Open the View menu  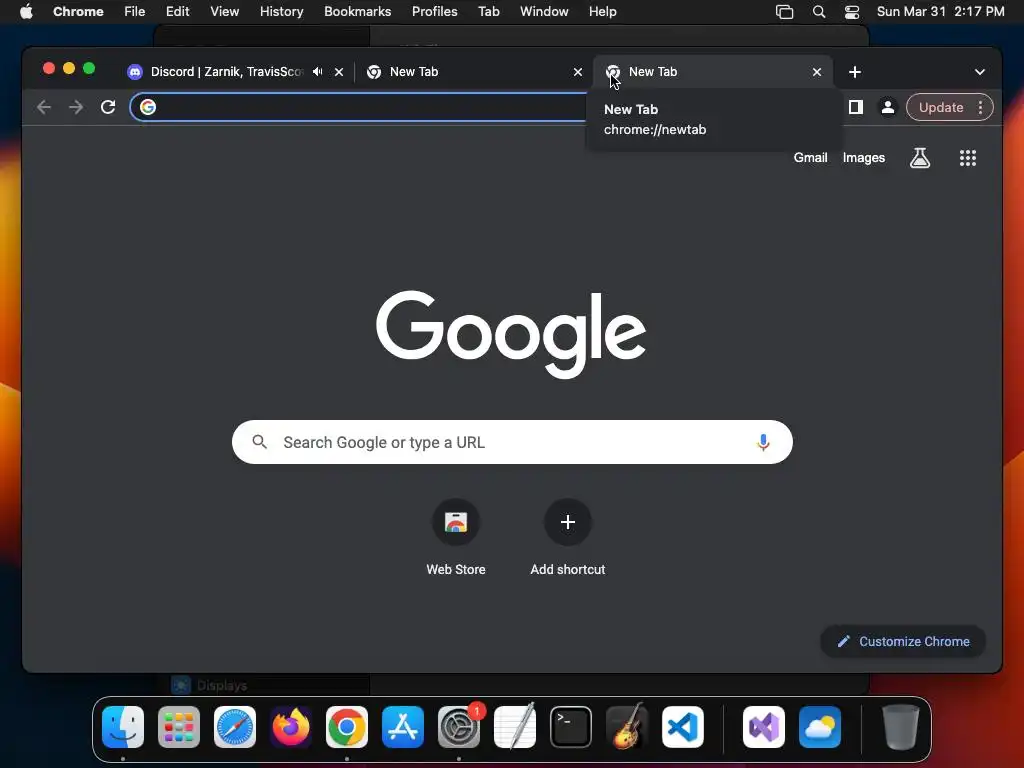click(x=224, y=12)
